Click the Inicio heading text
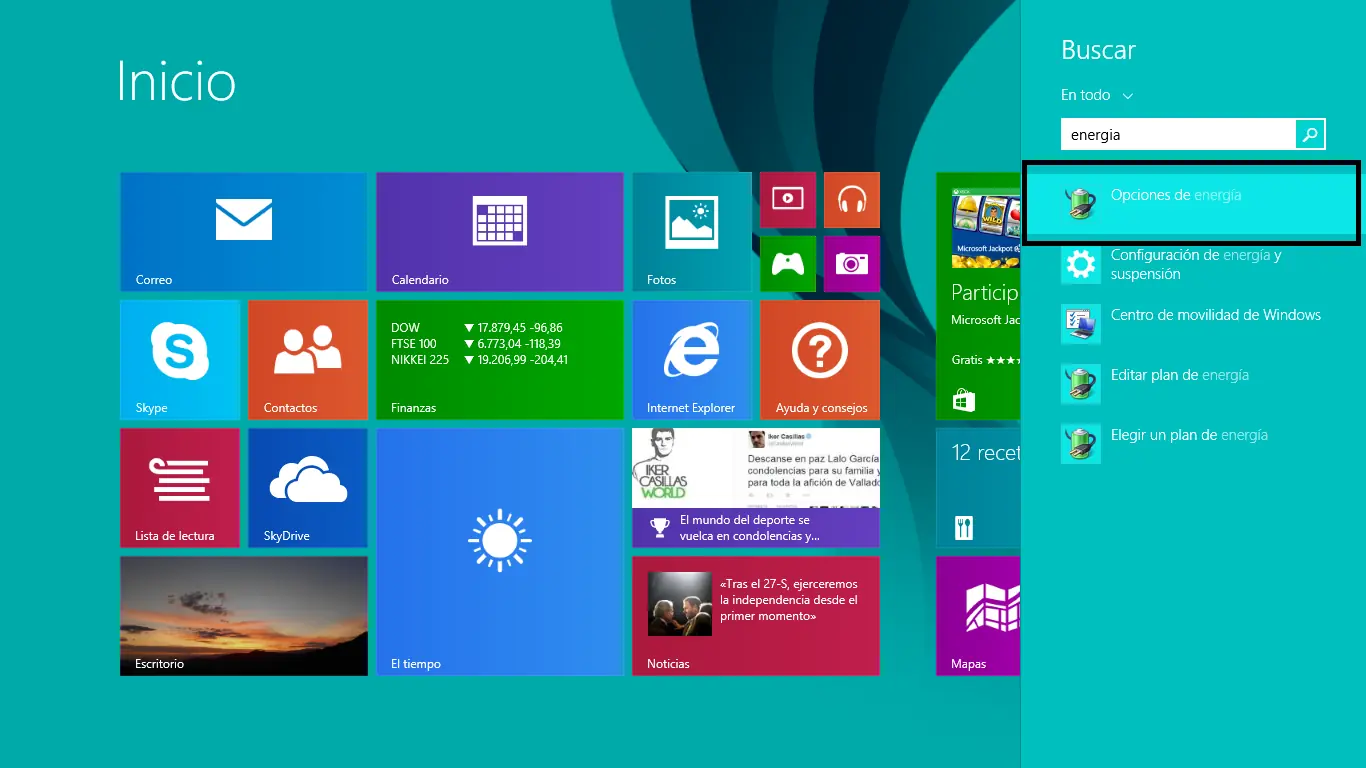The width and height of the screenshot is (1366, 768). tap(176, 81)
